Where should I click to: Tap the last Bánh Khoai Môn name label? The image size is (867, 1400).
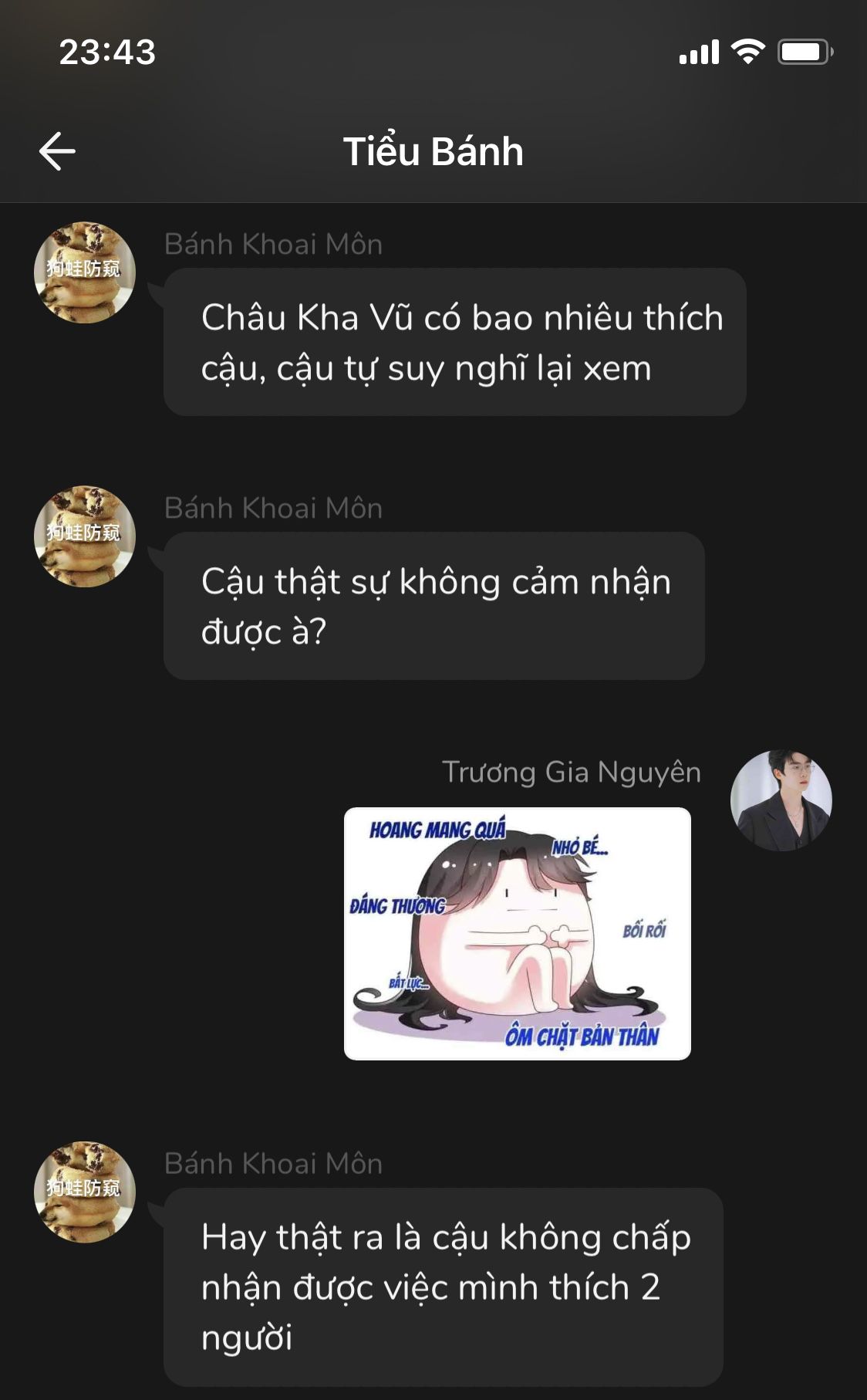click(x=274, y=1164)
